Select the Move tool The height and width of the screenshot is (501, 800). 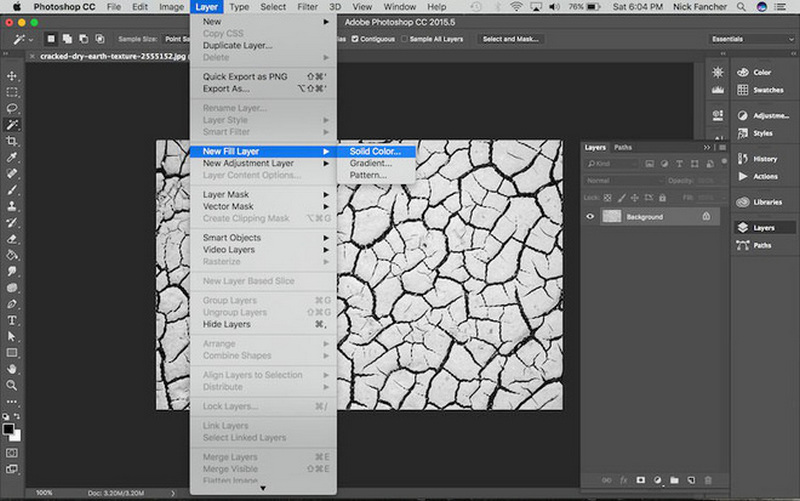[12, 76]
